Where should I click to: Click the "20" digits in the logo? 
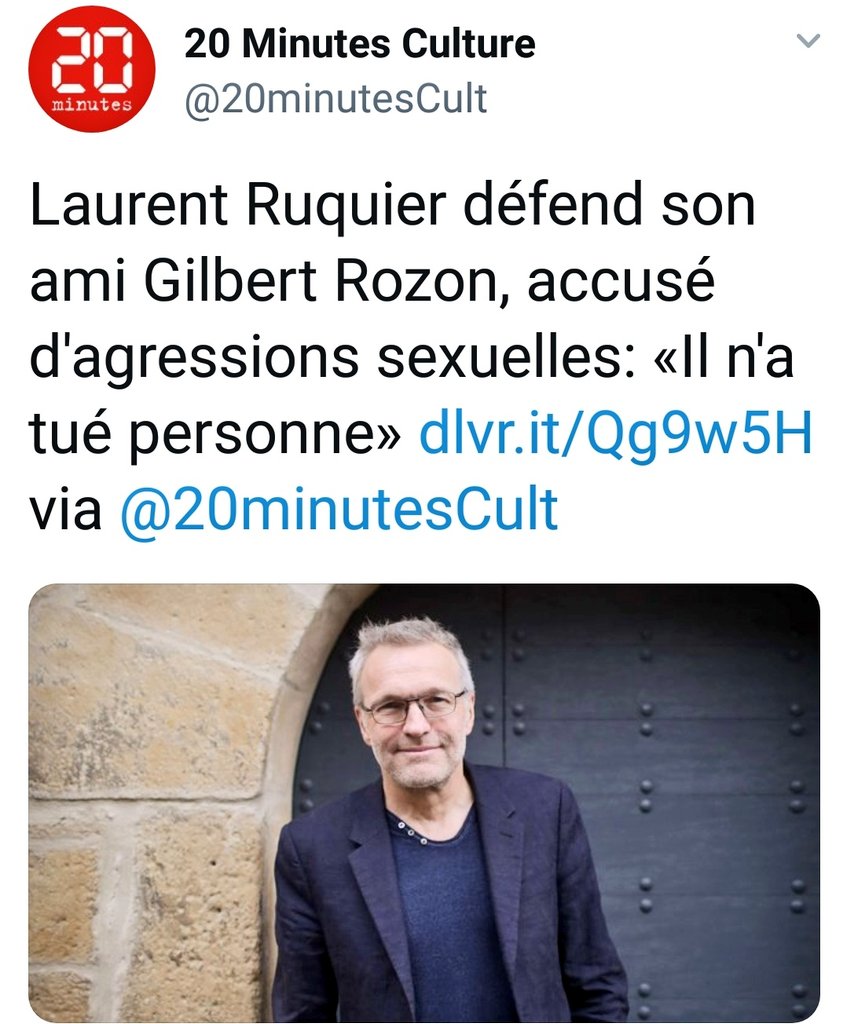tap(92, 59)
